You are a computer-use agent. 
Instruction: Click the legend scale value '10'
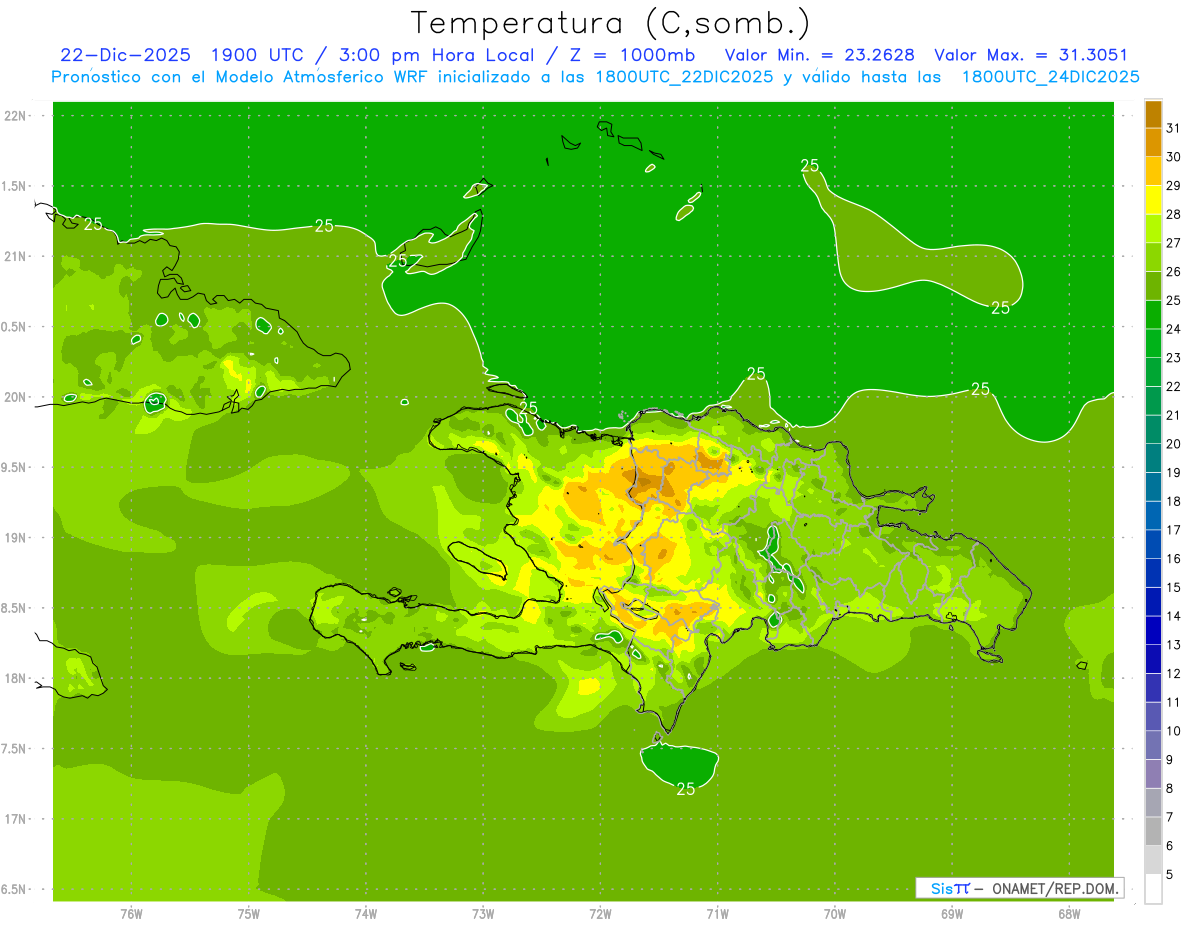tap(1173, 731)
